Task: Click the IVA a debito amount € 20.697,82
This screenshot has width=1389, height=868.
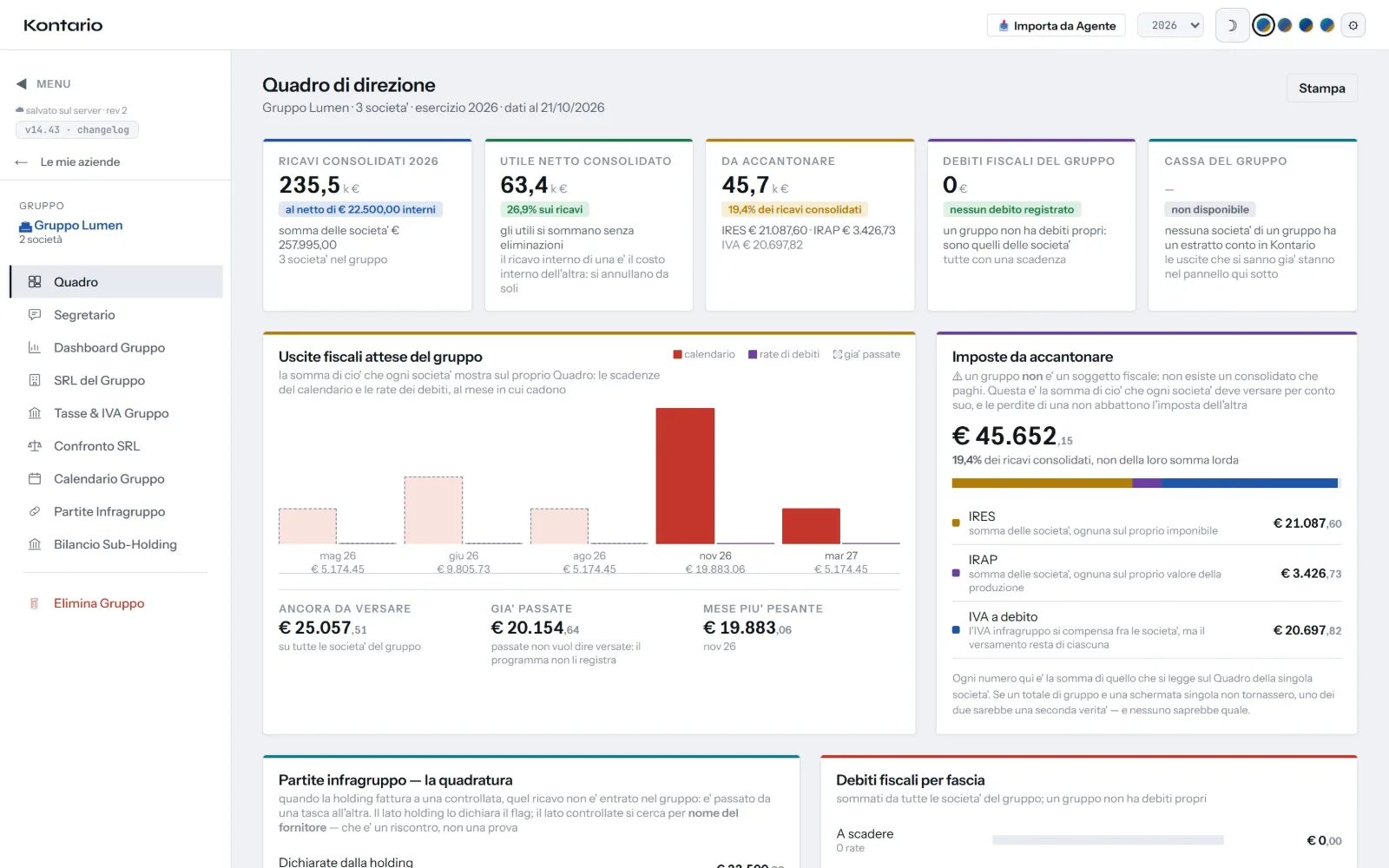Action: point(1307,630)
